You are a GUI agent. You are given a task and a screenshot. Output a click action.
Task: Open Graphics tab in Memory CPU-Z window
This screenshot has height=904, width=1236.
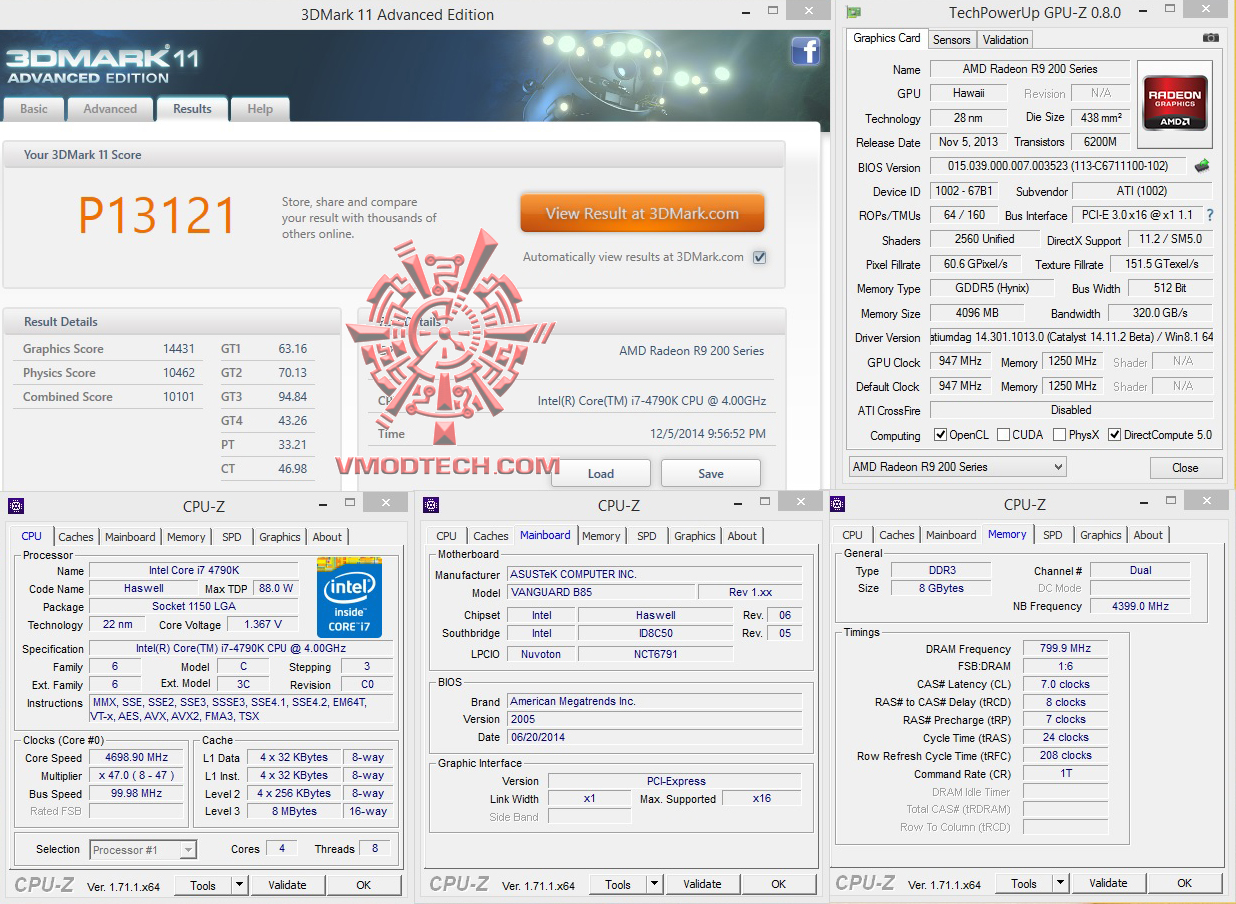pyautogui.click(x=1101, y=535)
